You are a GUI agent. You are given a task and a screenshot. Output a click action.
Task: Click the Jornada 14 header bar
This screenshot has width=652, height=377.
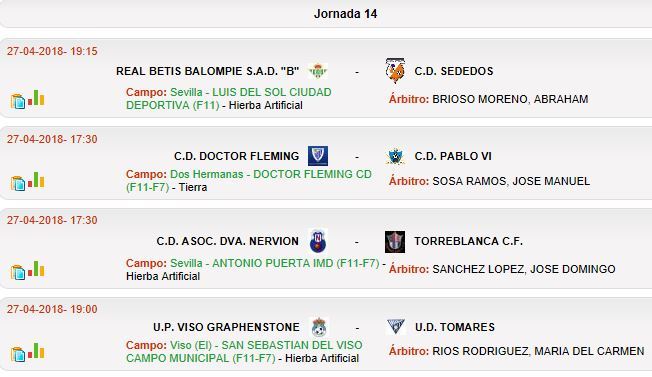[326, 14]
